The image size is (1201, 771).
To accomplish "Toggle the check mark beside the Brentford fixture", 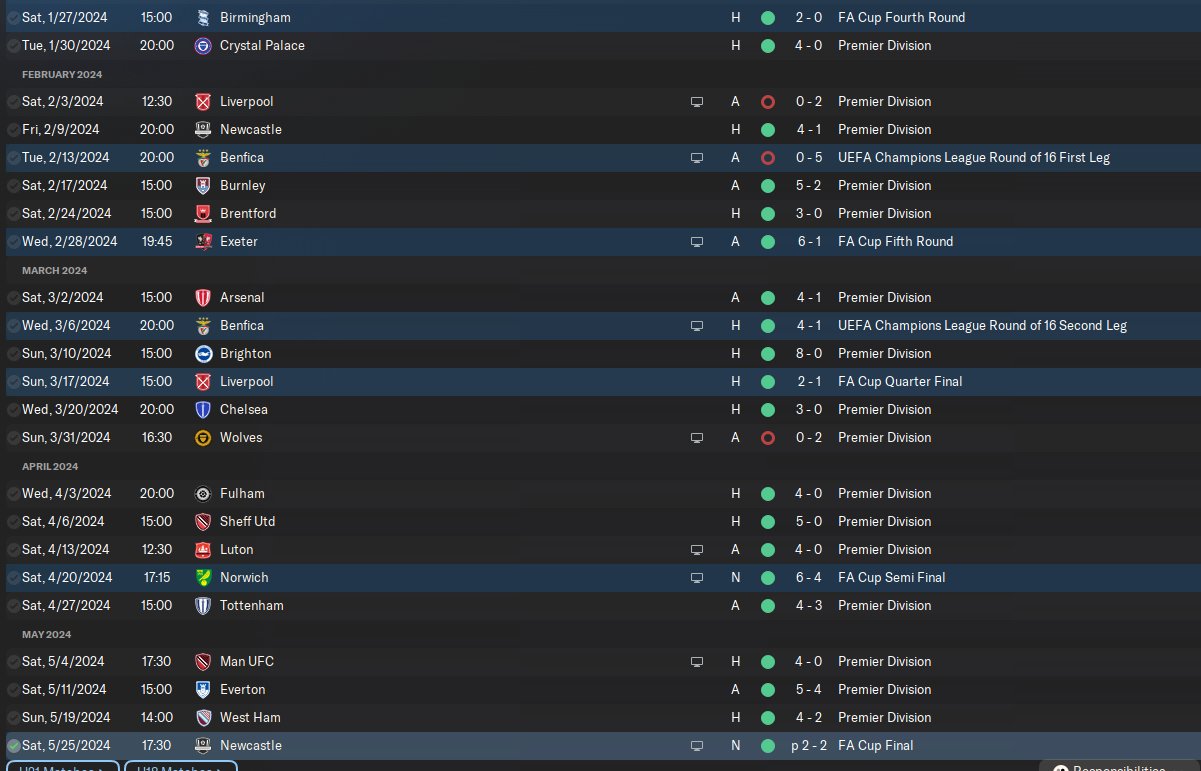I will pyautogui.click(x=13, y=213).
